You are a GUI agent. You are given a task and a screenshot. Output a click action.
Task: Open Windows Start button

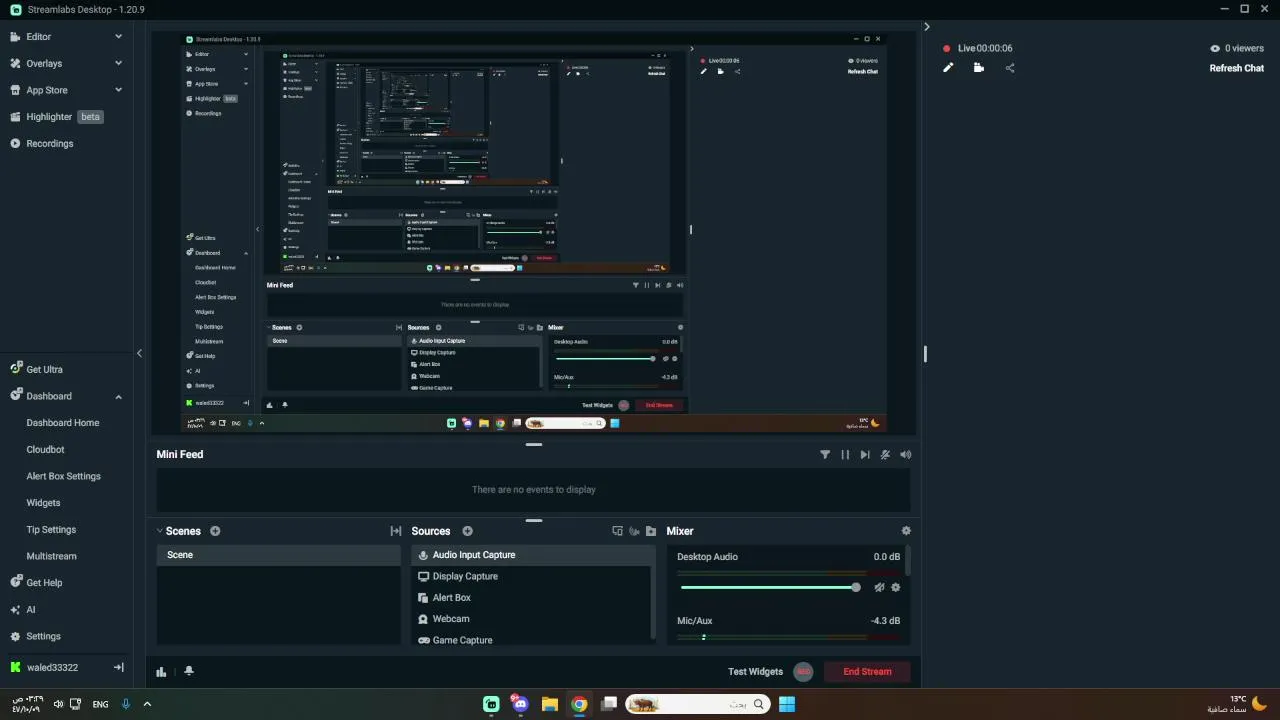[787, 704]
